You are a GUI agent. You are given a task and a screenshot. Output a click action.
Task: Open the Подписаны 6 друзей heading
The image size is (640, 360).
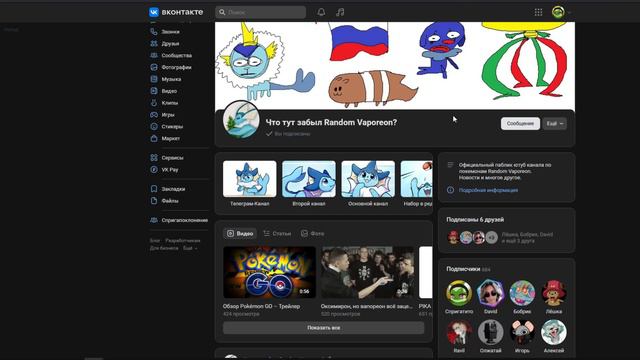475,220
